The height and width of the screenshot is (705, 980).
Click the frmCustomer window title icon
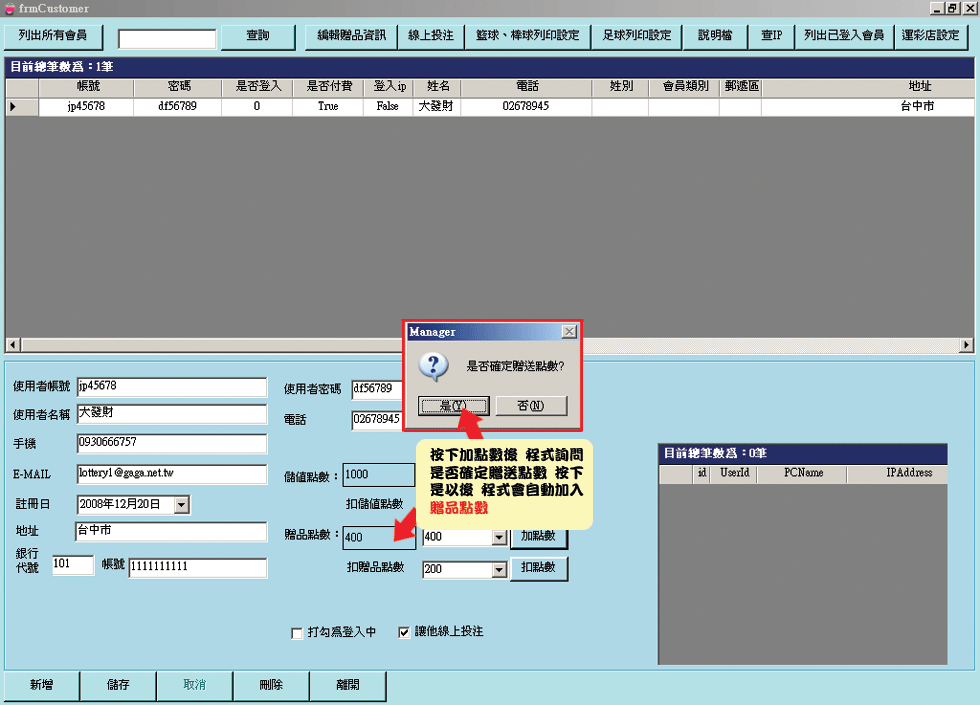pyautogui.click(x=10, y=8)
